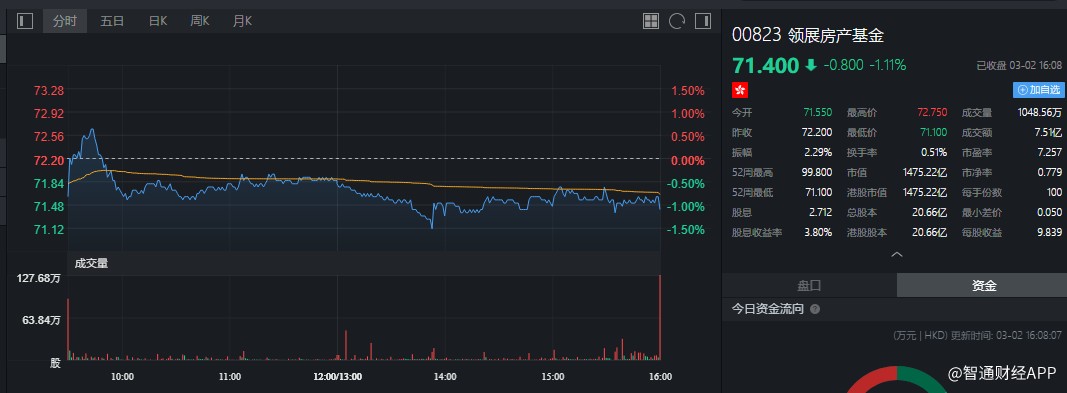Select the 资金 panel tab
This screenshot has height=393, width=1067.
click(984, 286)
